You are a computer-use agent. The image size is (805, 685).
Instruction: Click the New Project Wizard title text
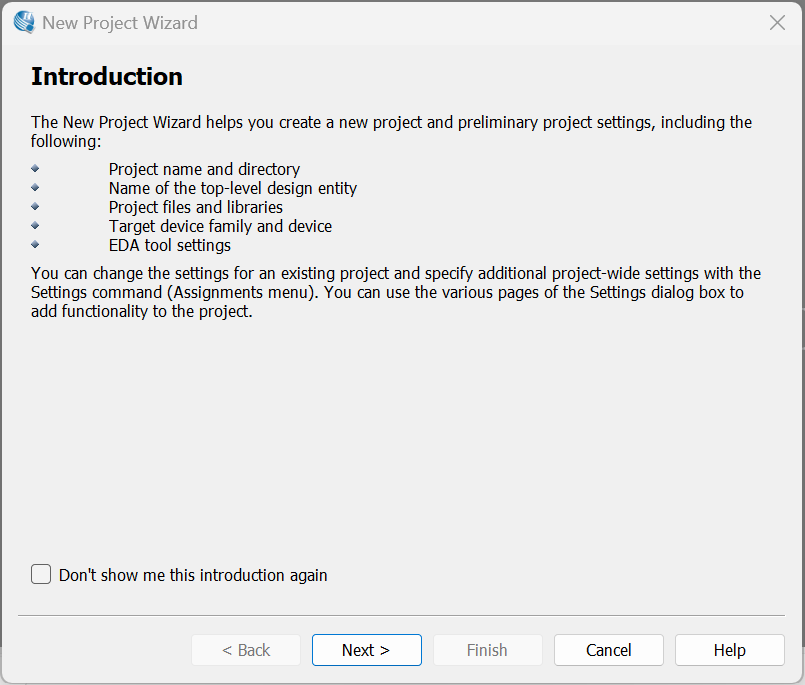(x=120, y=22)
